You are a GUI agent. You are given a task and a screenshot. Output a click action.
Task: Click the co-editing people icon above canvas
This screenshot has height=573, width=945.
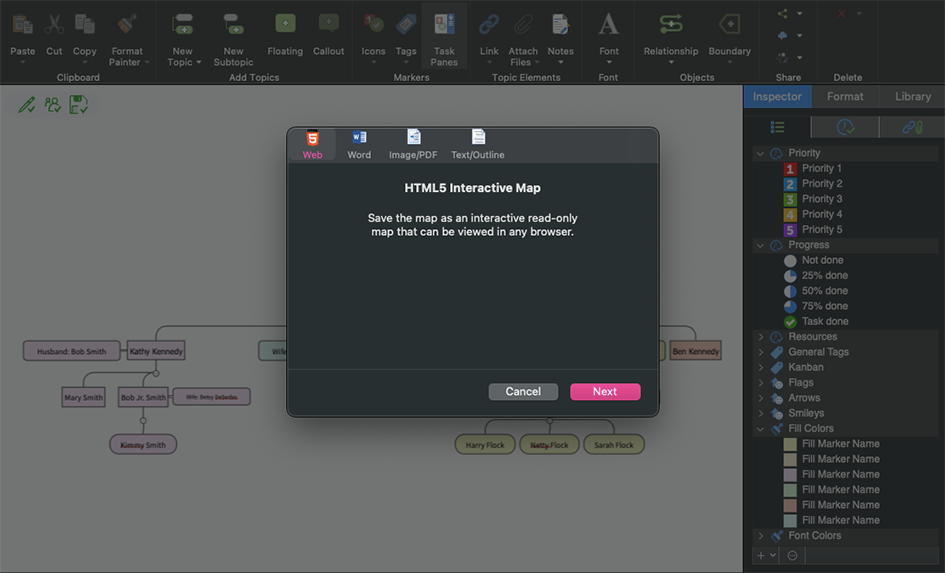[x=52, y=105]
